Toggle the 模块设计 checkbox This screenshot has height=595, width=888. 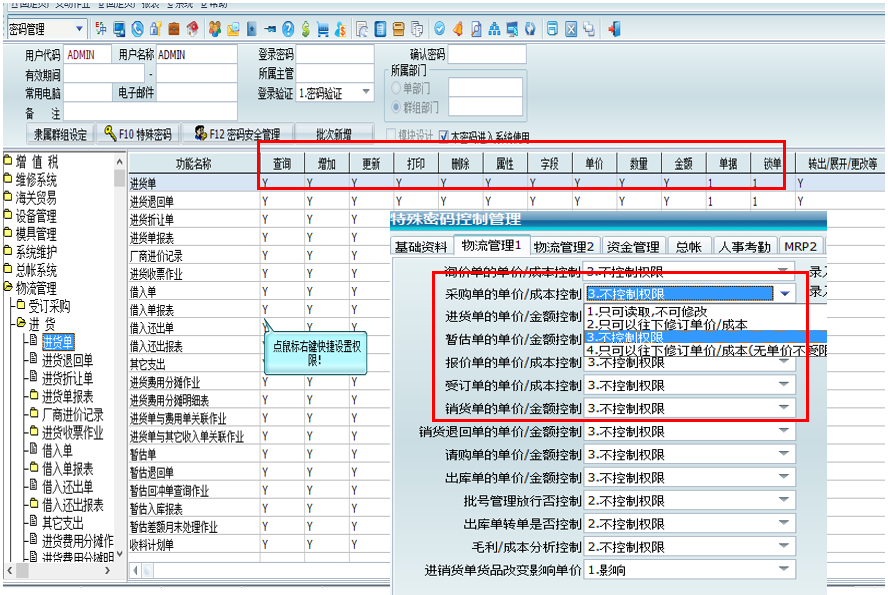tap(391, 135)
